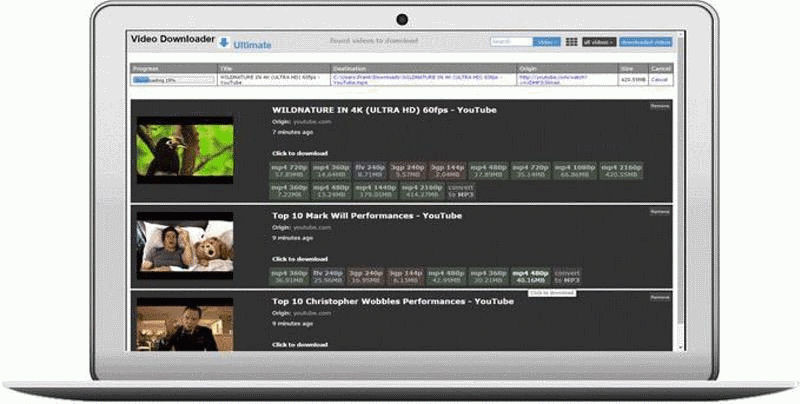Cancel the WILDNATURE download in progress

click(x=659, y=80)
